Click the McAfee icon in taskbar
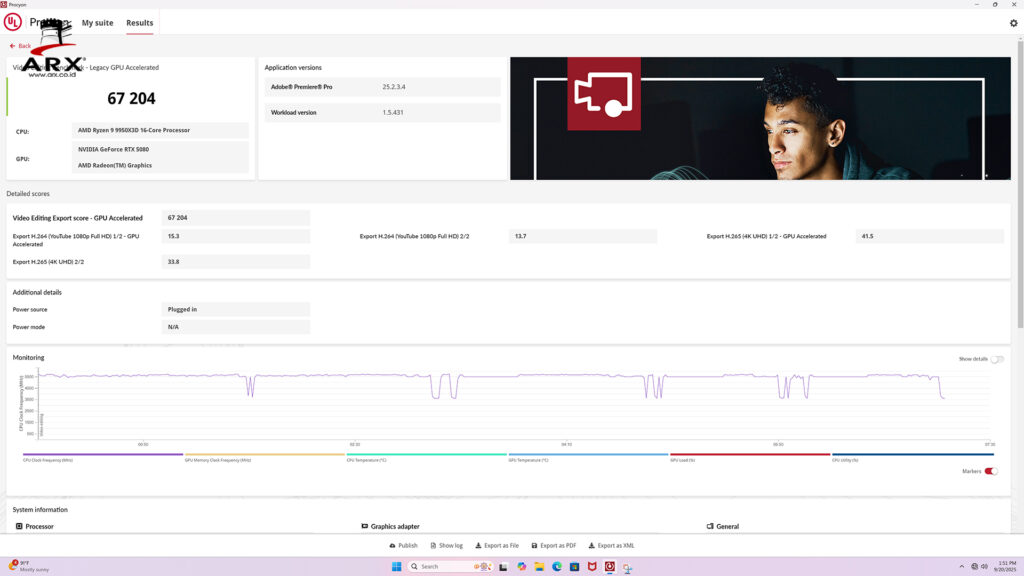 [592, 567]
